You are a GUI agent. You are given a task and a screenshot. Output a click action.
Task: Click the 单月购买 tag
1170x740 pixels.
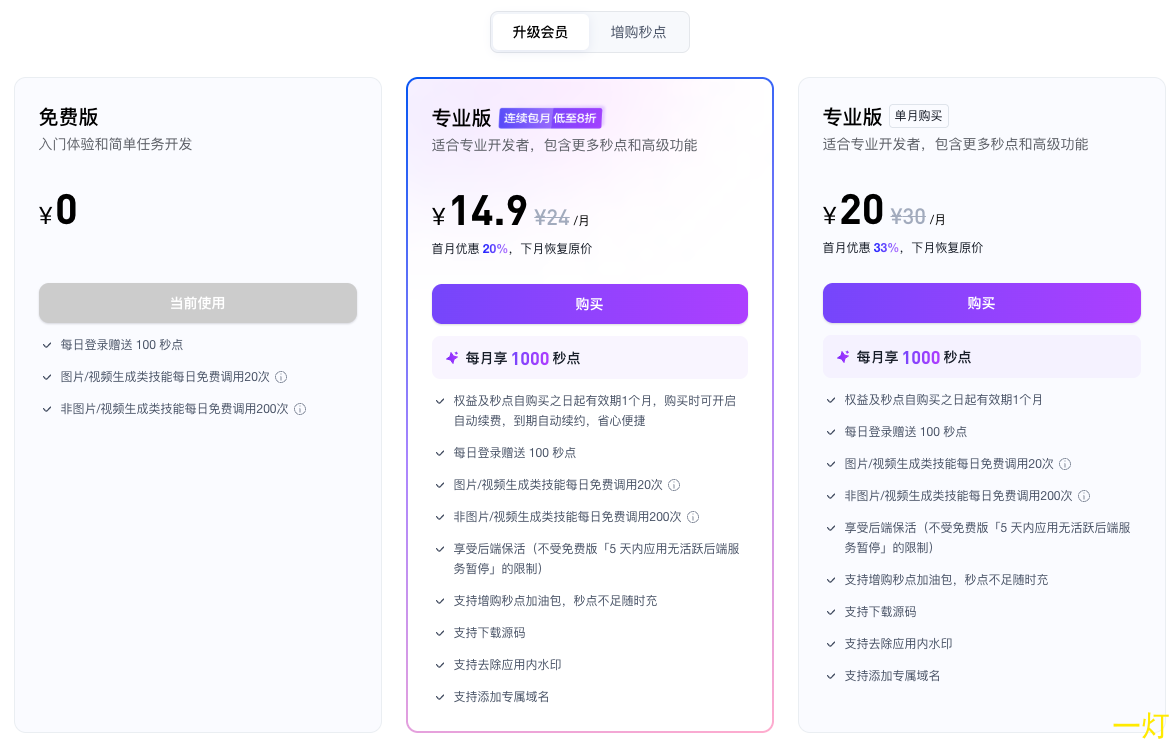[x=919, y=116]
